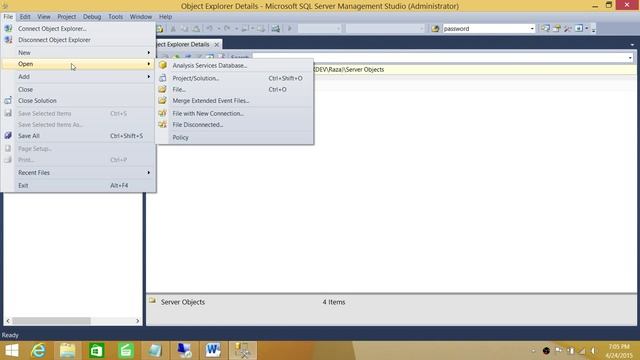Open the Redo history dropdown arrow

236,29
